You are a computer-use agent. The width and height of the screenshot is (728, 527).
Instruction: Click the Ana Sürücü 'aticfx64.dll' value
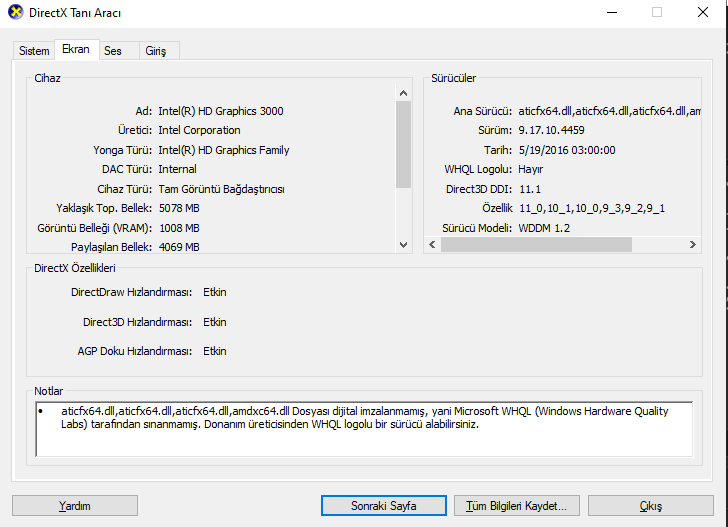point(609,111)
